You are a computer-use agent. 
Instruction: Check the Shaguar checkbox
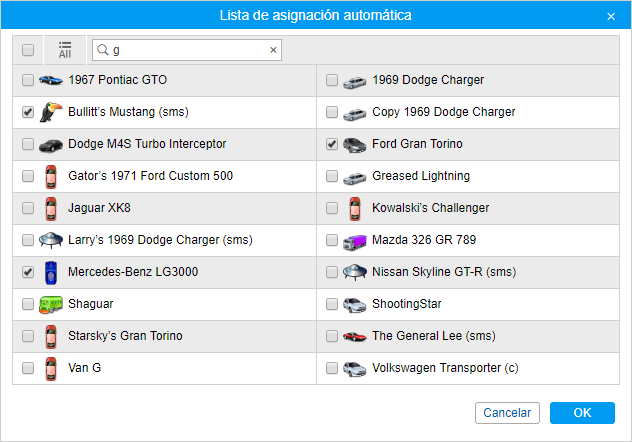(28, 304)
